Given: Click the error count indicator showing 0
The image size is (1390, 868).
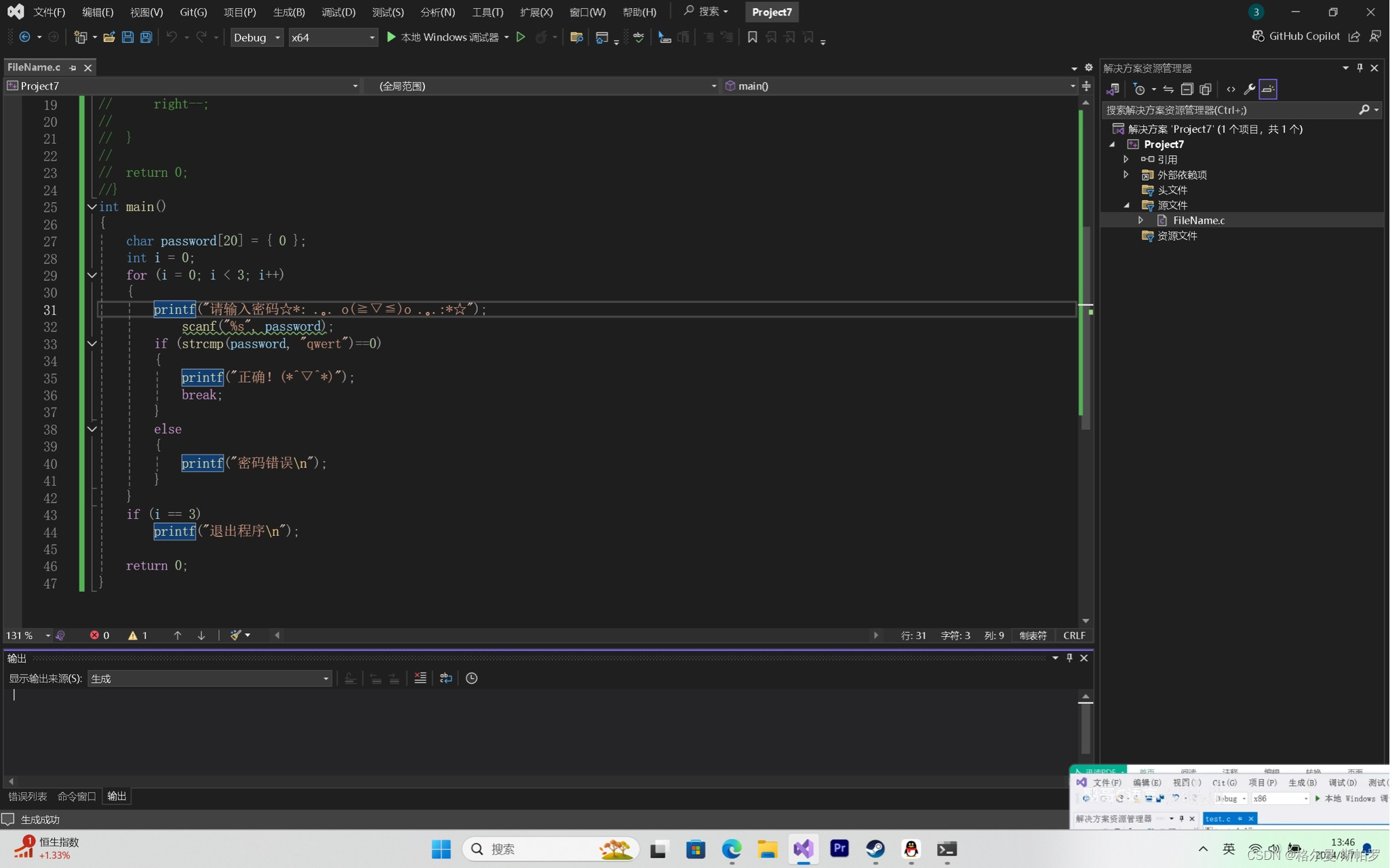Looking at the screenshot, I should click(x=100, y=635).
